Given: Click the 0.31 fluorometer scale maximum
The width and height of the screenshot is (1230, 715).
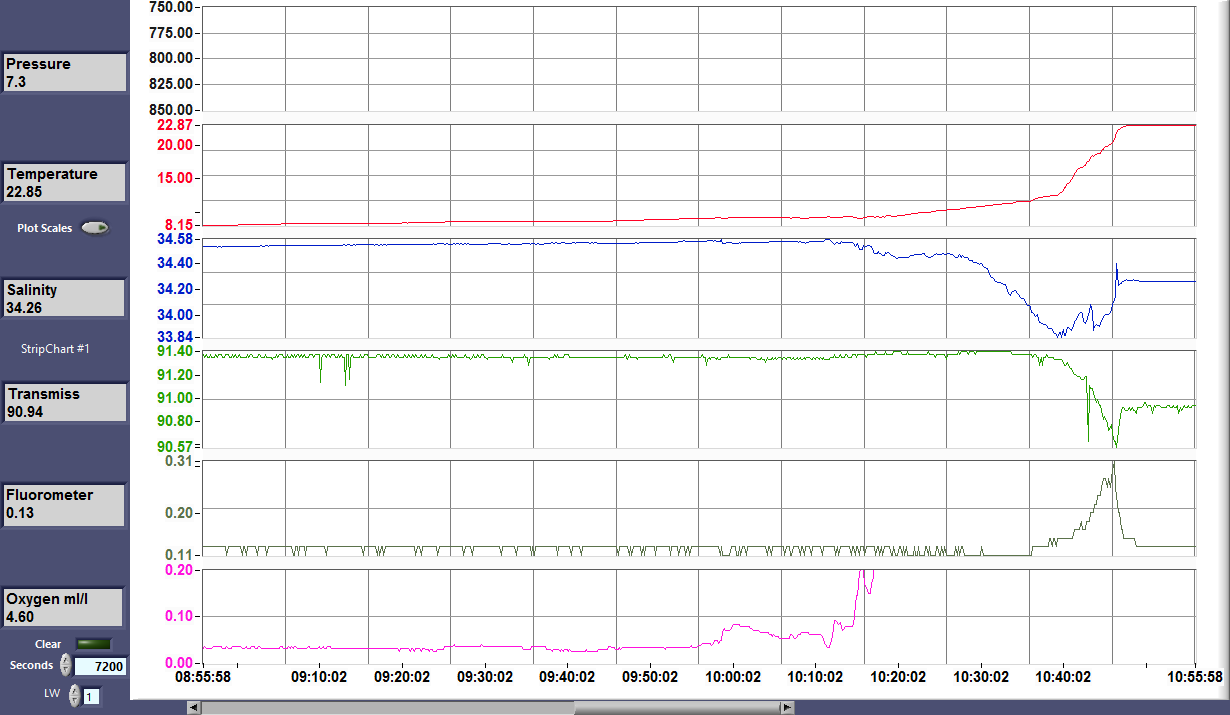Looking at the screenshot, I should 179,461.
